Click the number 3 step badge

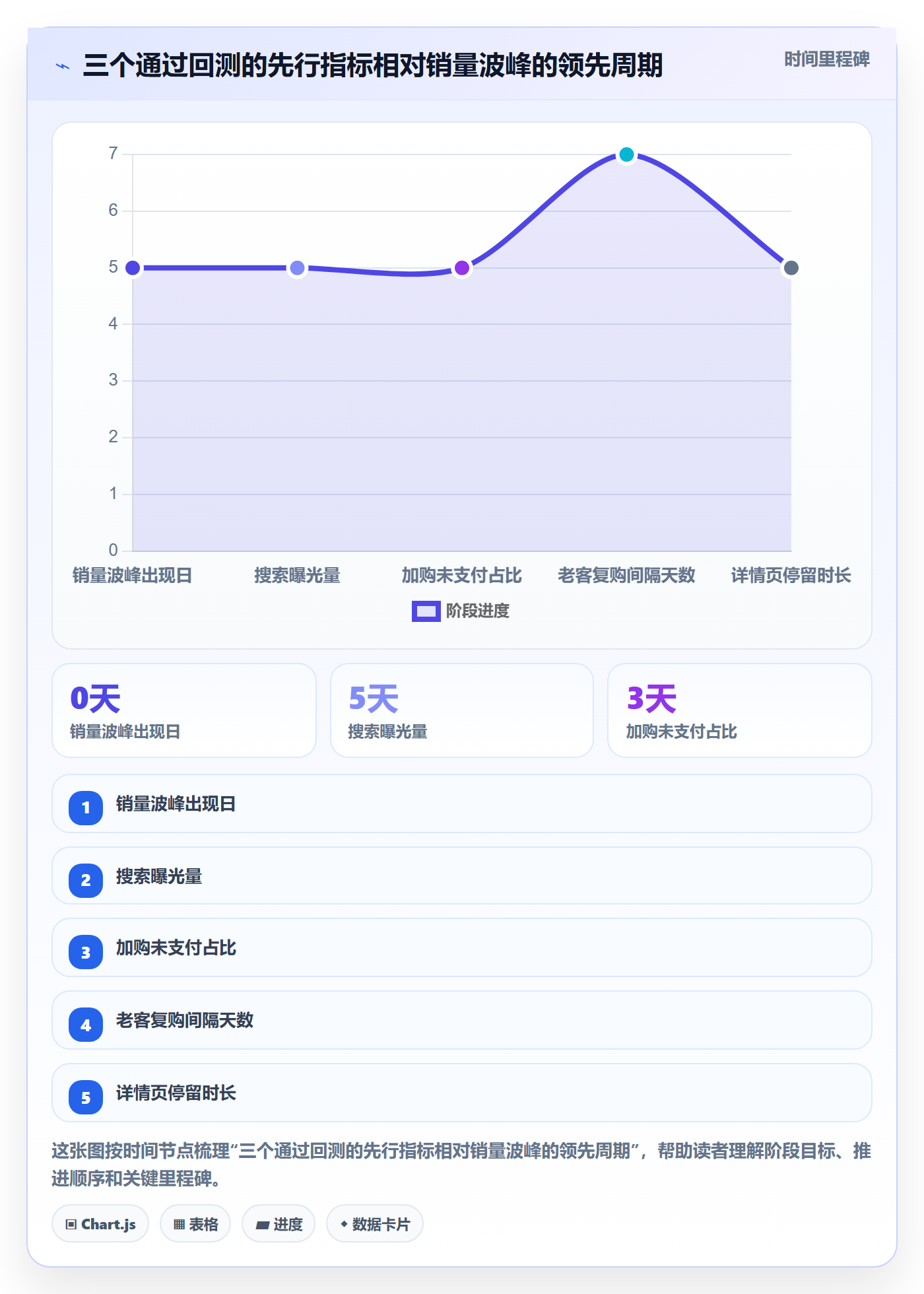point(86,953)
